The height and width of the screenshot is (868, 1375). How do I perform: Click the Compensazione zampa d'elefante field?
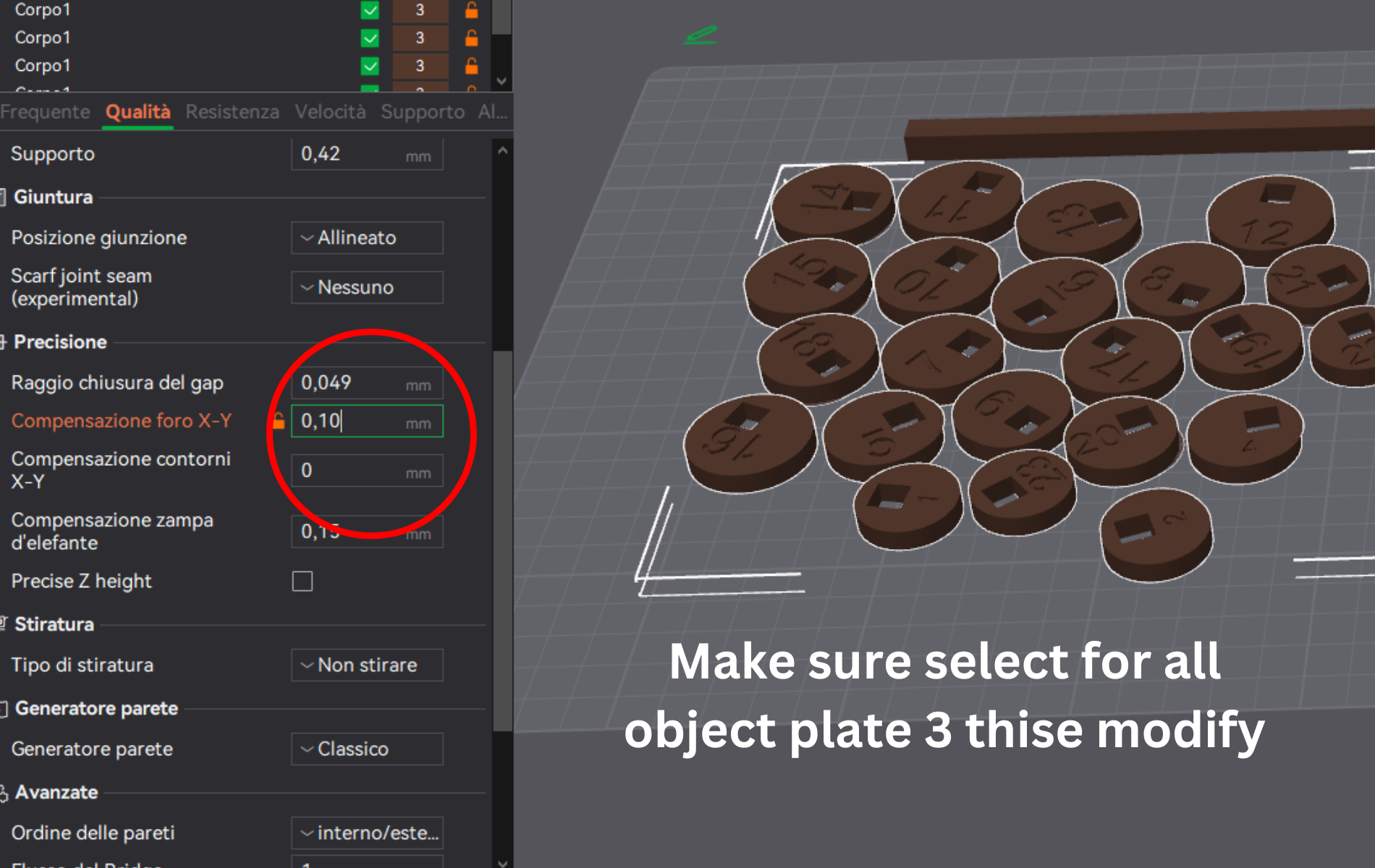(367, 531)
